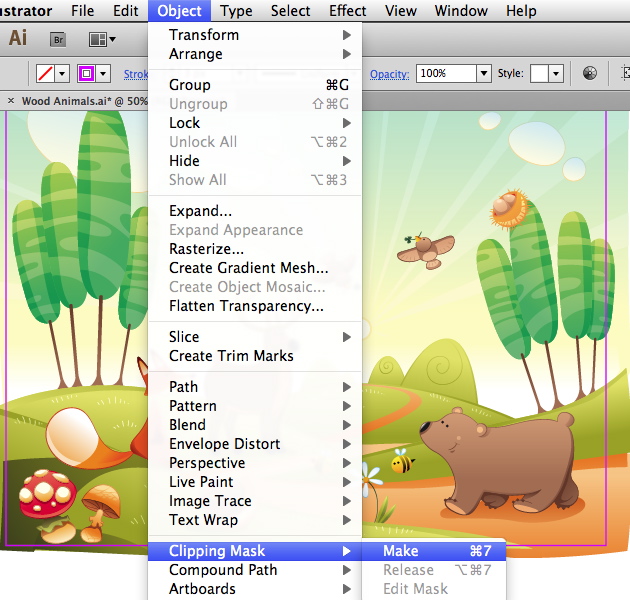Expand the Envelope Distort submenu
The height and width of the screenshot is (600, 630).
(255, 444)
